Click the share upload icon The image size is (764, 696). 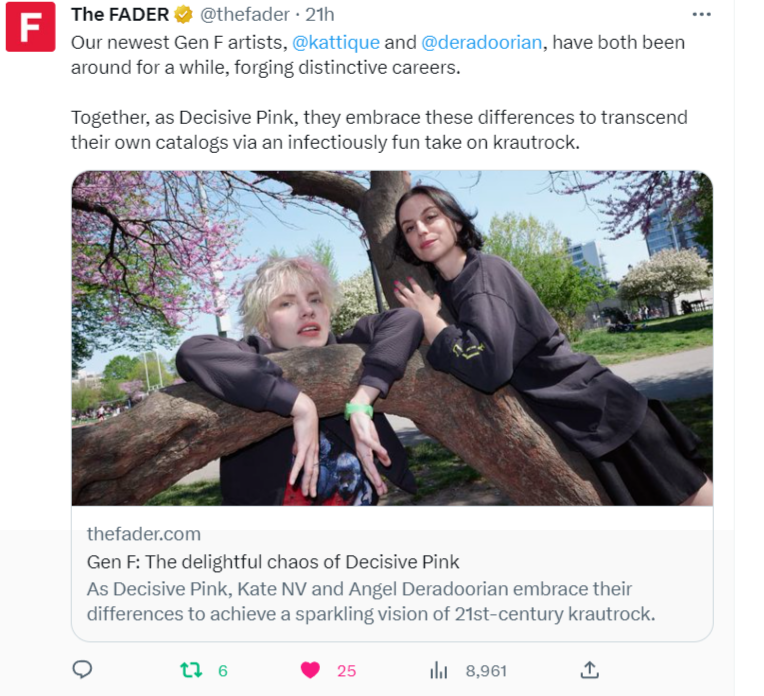589,670
